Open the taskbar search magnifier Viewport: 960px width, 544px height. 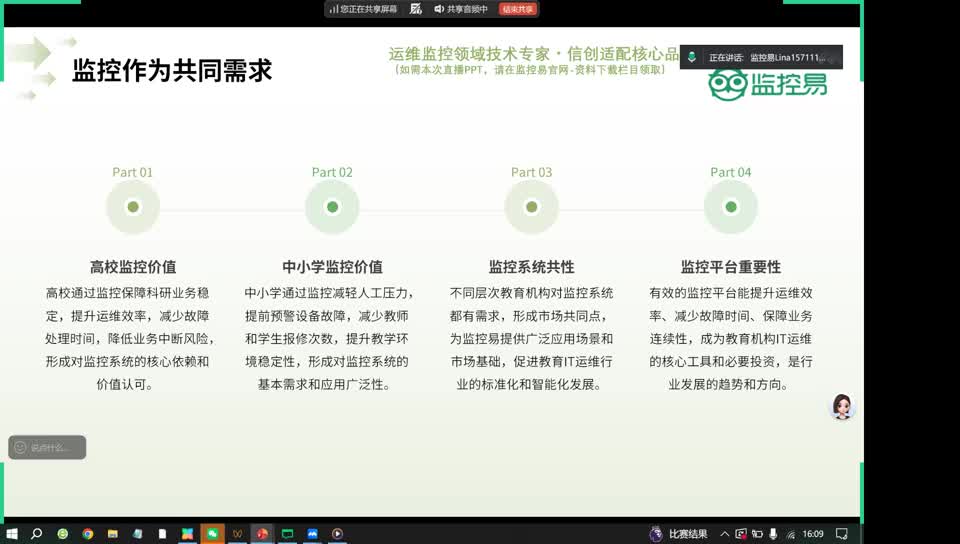tap(37, 534)
